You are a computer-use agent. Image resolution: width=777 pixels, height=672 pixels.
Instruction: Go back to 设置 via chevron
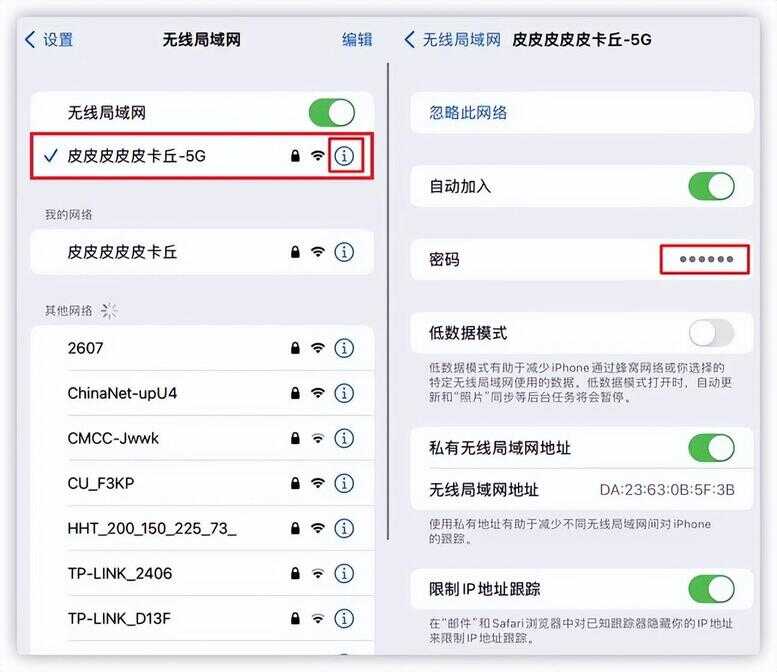tap(49, 40)
